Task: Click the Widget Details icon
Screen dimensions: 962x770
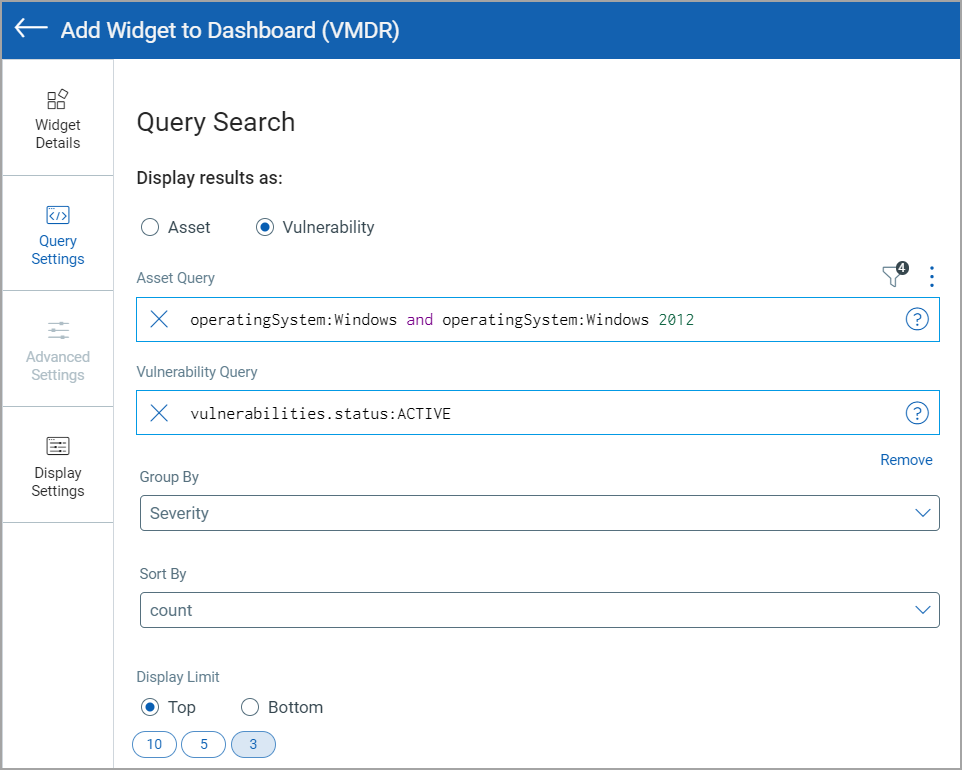Action: [x=58, y=100]
